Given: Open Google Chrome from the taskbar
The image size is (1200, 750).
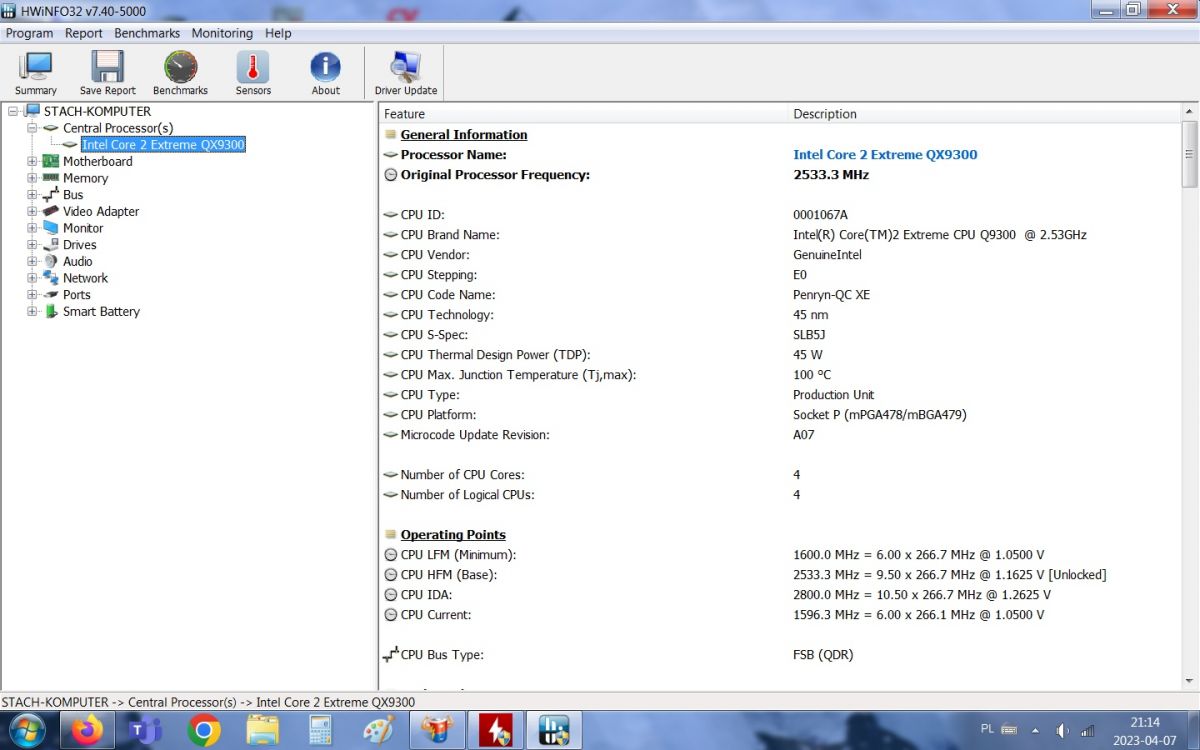Looking at the screenshot, I should coord(203,731).
